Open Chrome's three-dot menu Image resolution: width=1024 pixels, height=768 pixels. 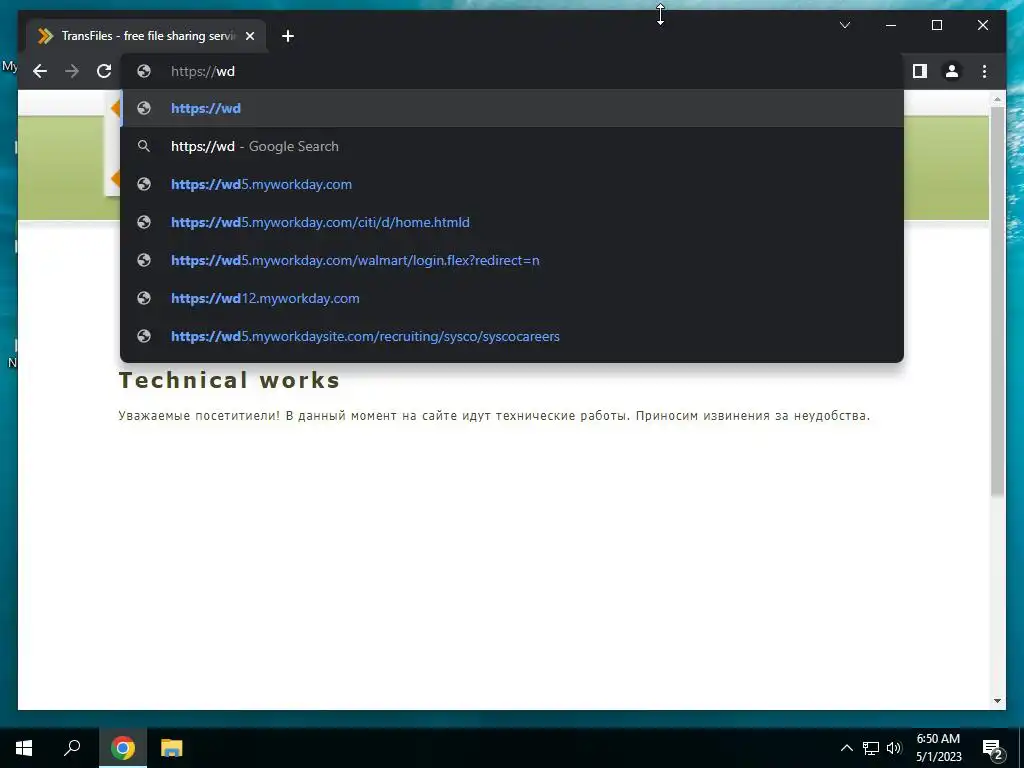click(984, 71)
